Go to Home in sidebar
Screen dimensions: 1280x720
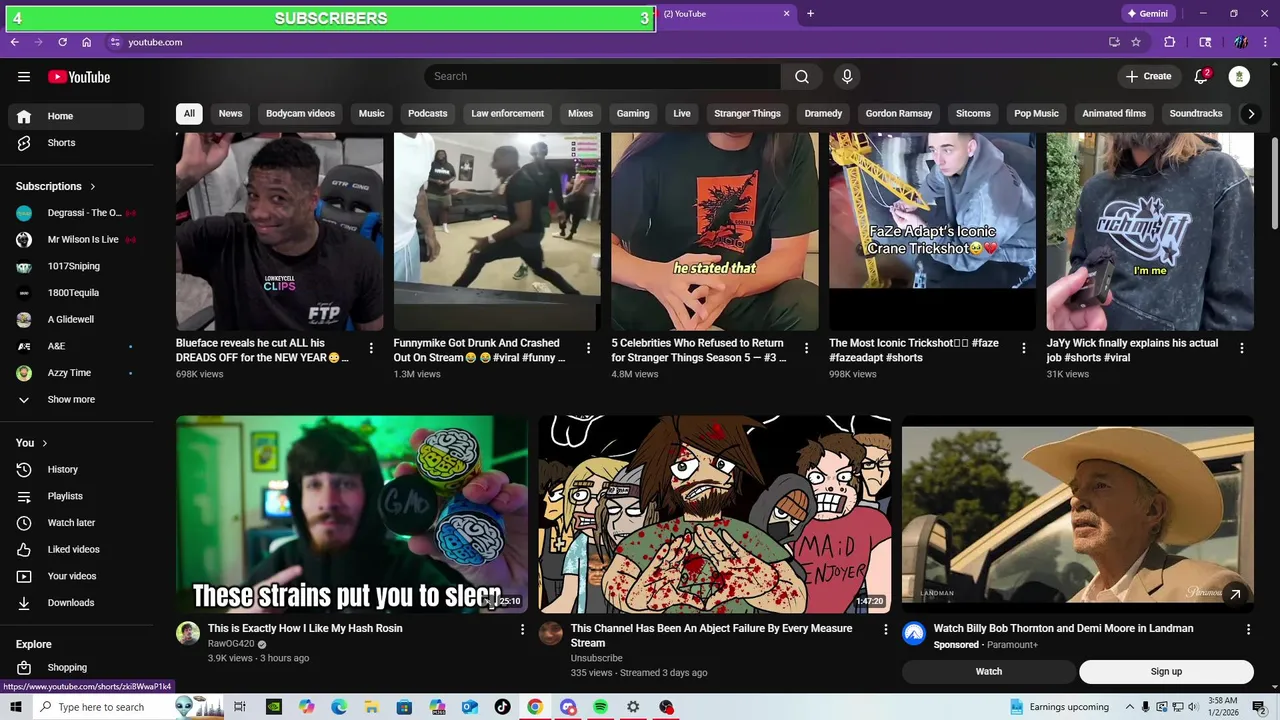76,116
